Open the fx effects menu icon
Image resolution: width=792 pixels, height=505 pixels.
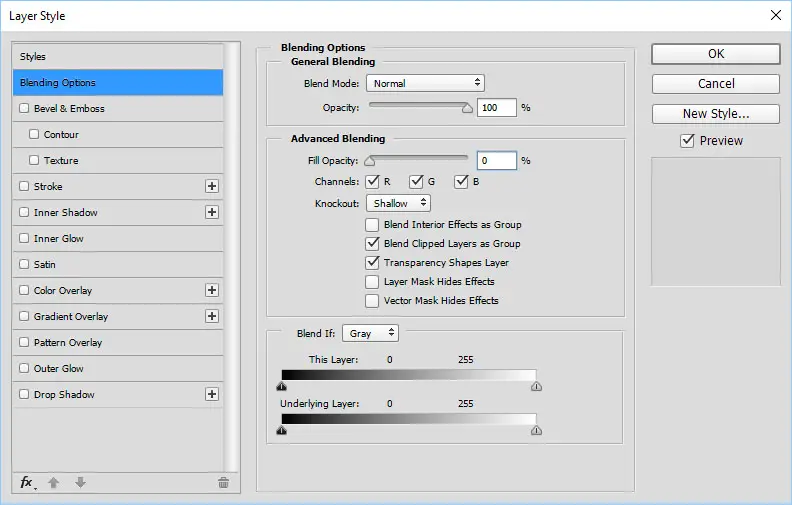[x=27, y=482]
